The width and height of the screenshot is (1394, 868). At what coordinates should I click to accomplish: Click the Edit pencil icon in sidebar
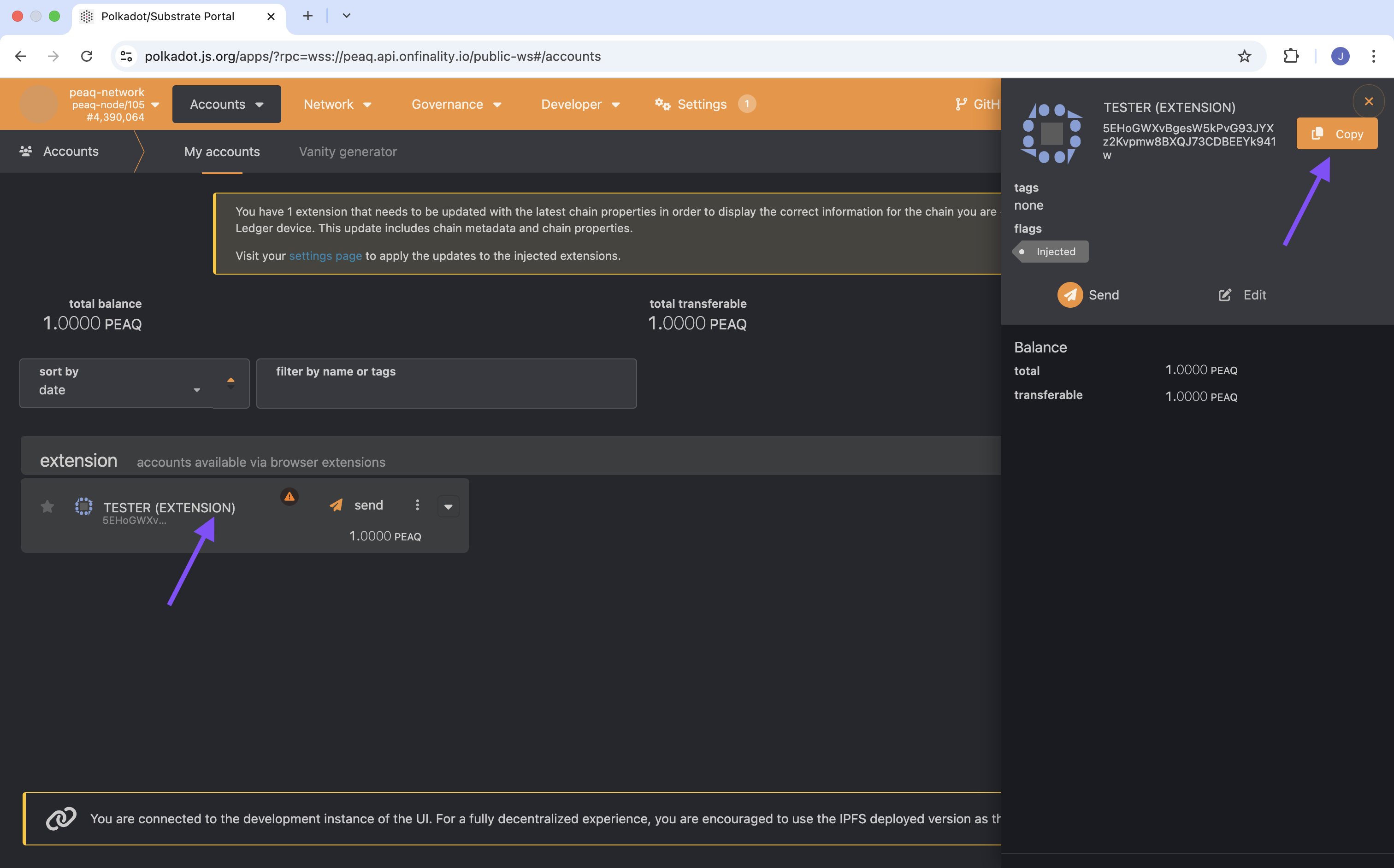pos(1224,295)
